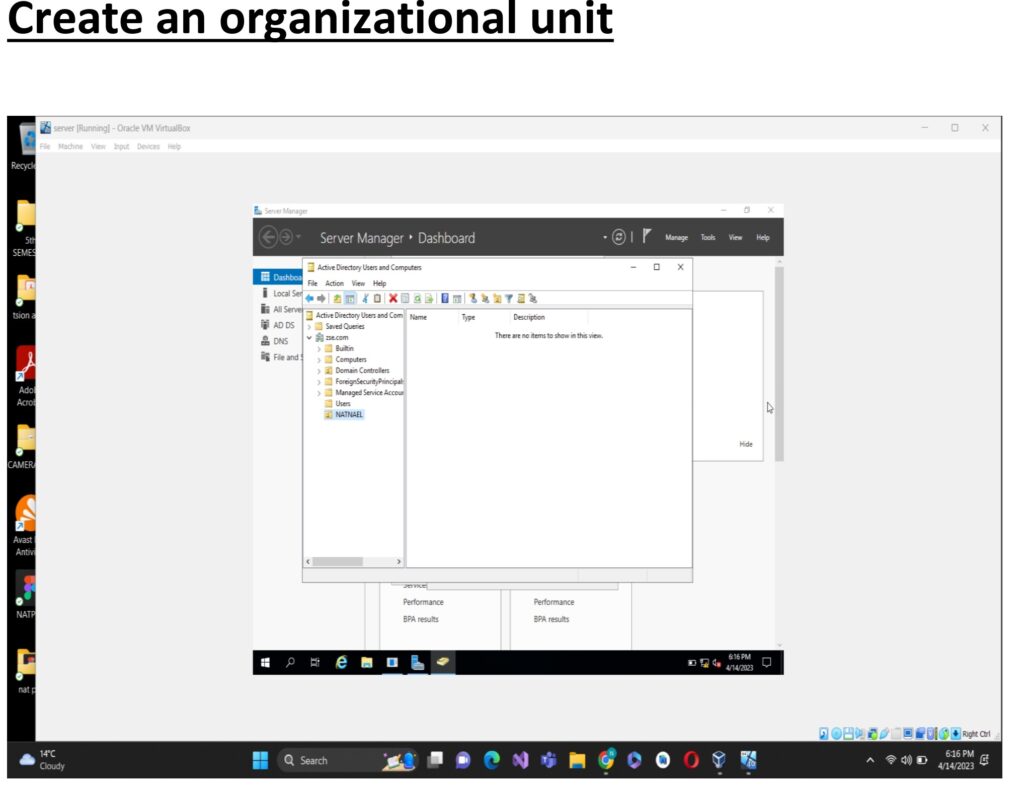Click the Refresh icon in ADUC toolbar

[417, 298]
